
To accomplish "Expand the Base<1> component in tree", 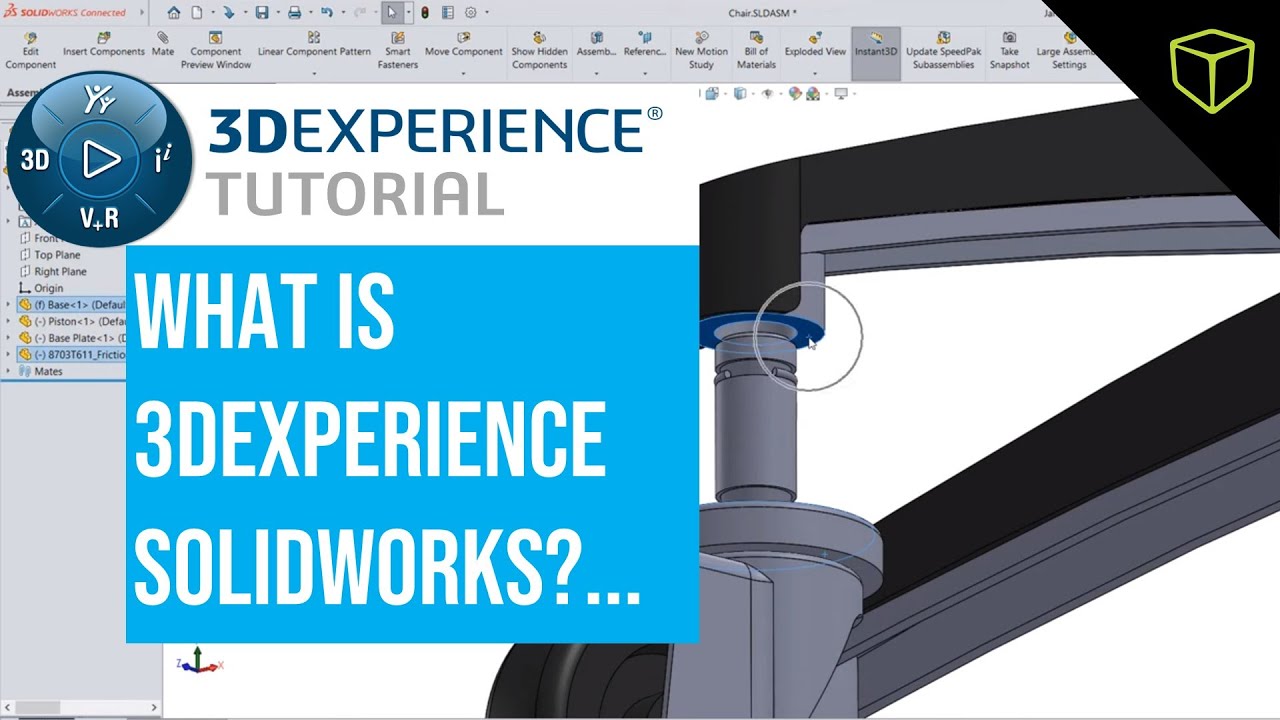I will tap(9, 304).
